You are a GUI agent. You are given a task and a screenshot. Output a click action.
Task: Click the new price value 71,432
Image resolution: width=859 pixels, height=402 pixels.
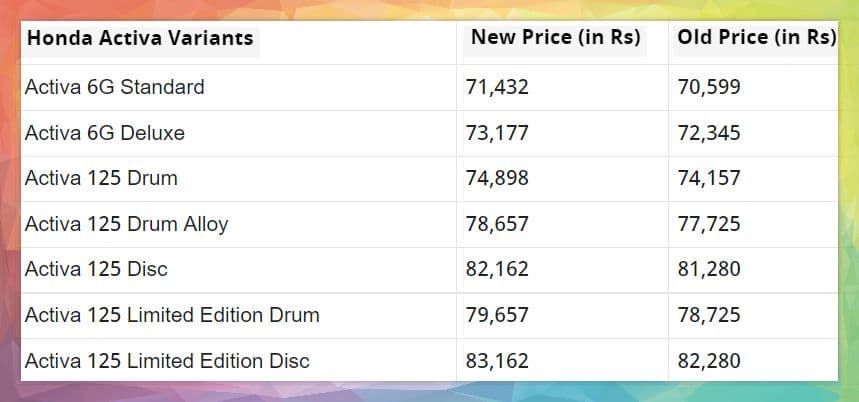coord(497,87)
